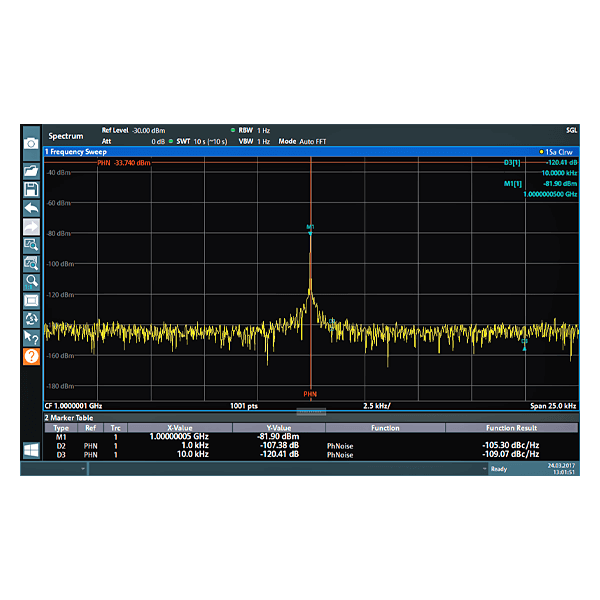Select the M1 marker on the peak
The width and height of the screenshot is (600, 600).
310,230
